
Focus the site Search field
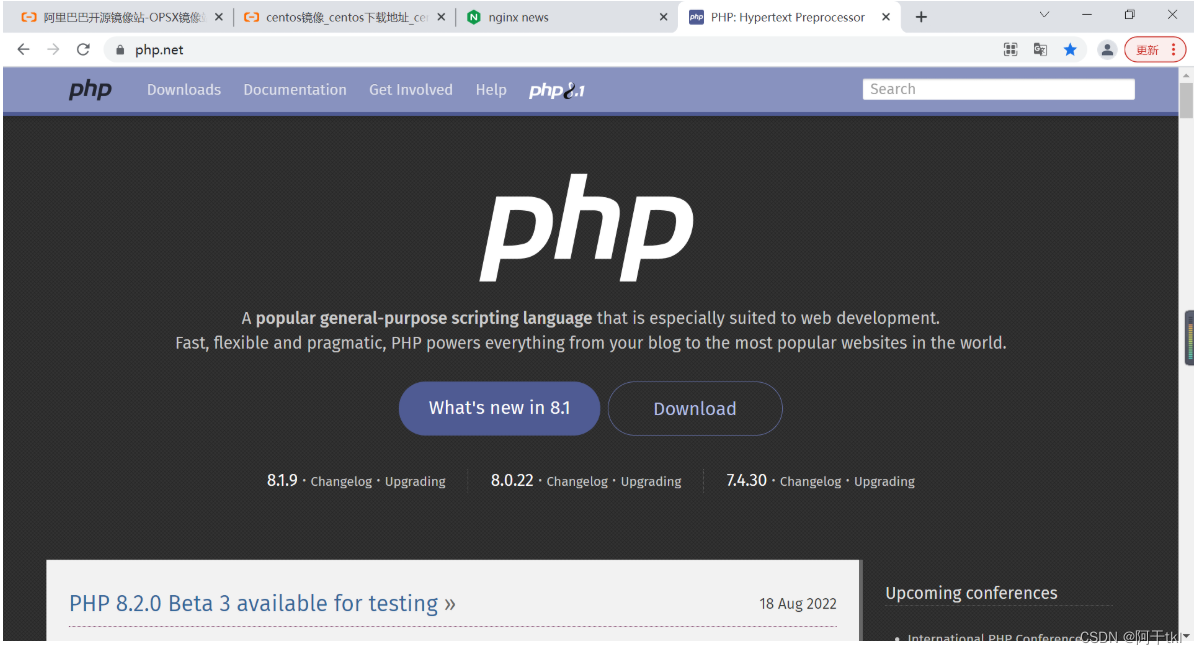[x=999, y=89]
